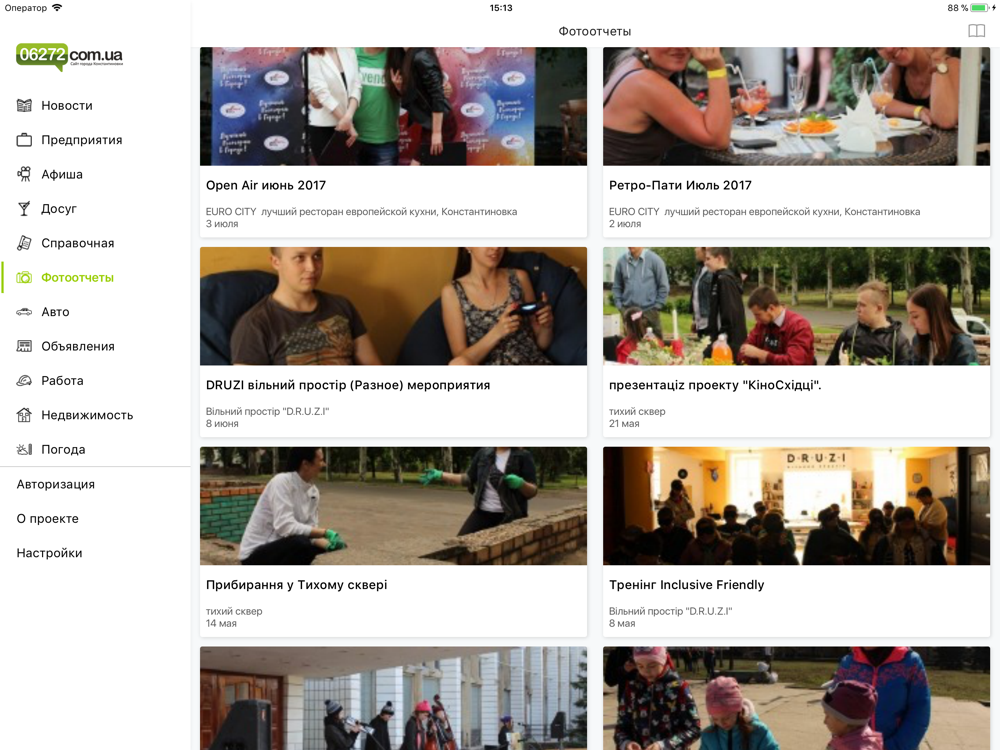The image size is (1000, 750).
Task: Open Прибирання у Тихому сквері report title
Action: (297, 585)
